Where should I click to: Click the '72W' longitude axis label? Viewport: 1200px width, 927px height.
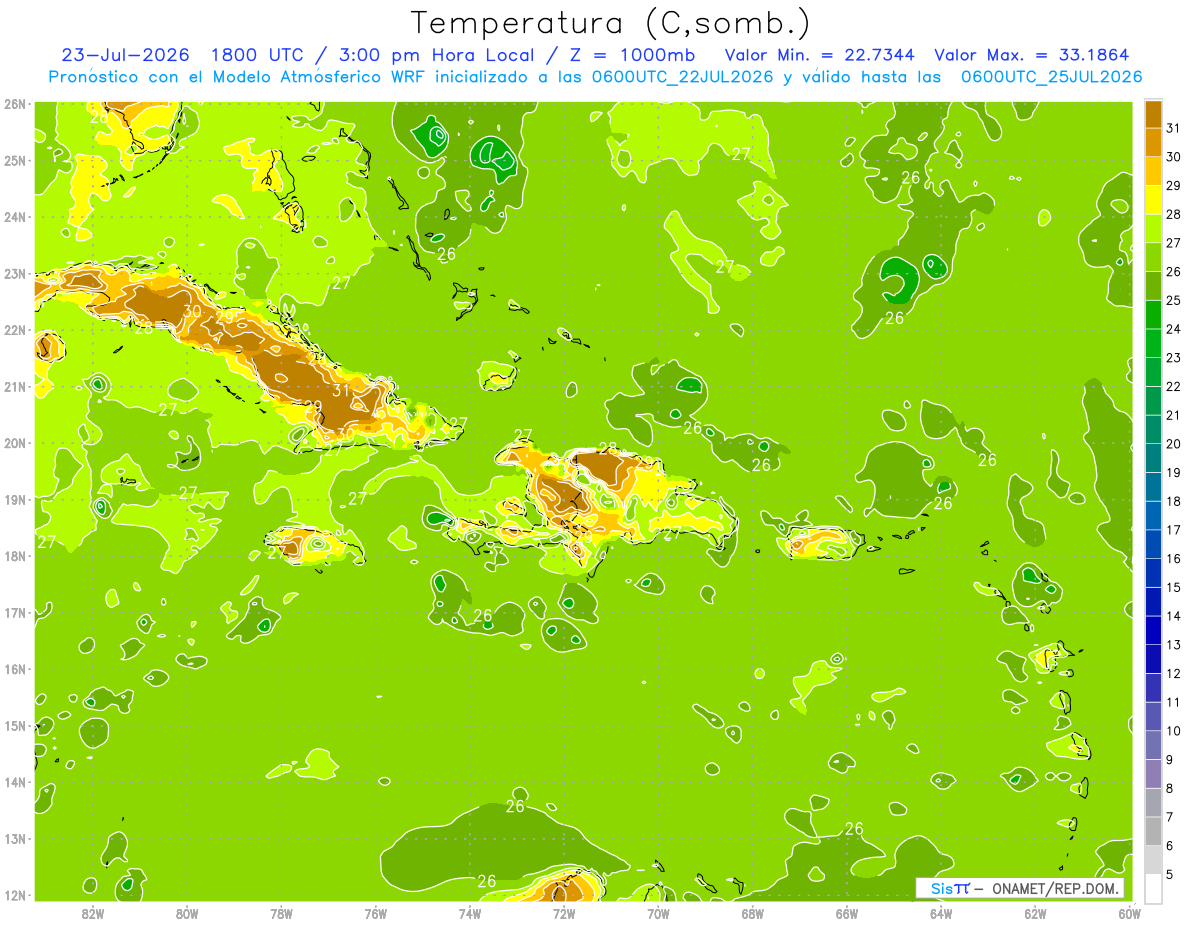[x=564, y=913]
